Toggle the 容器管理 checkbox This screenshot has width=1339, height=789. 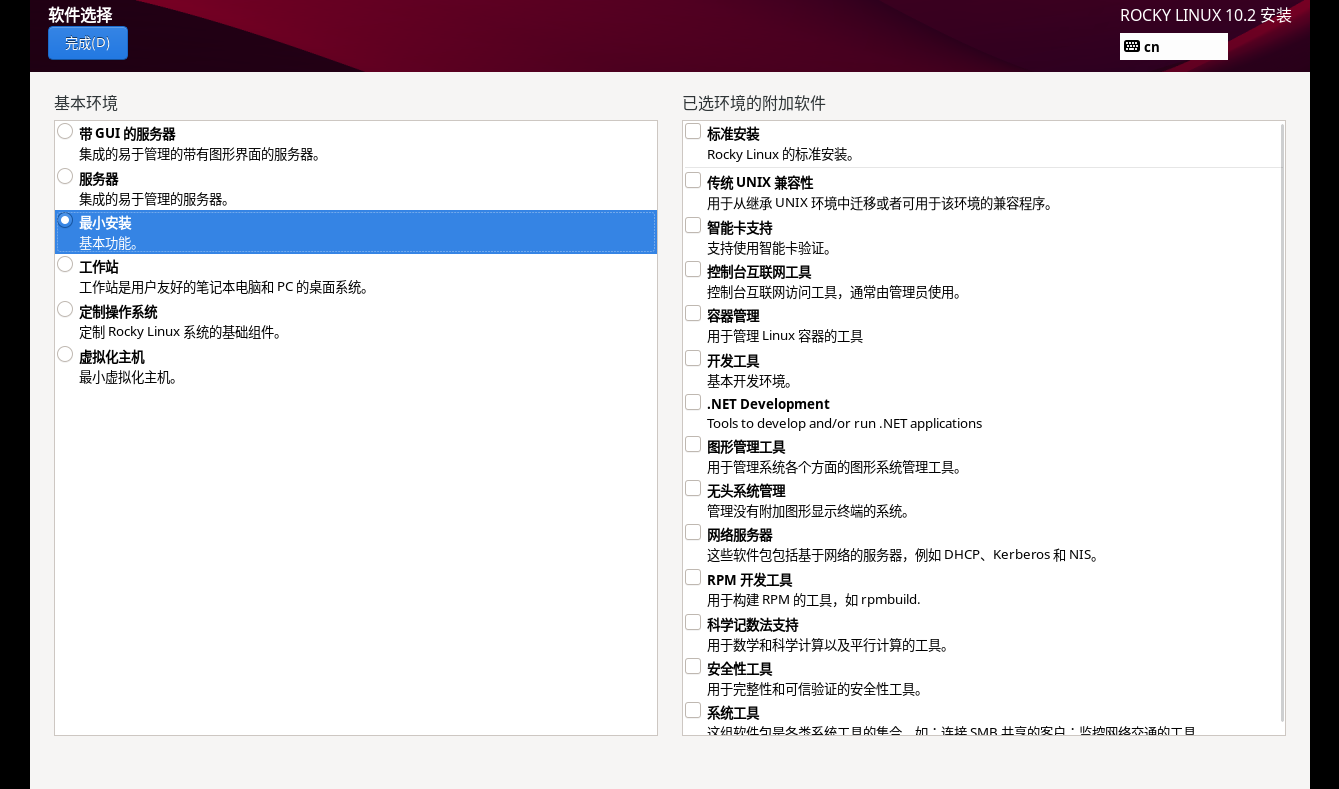[693, 313]
